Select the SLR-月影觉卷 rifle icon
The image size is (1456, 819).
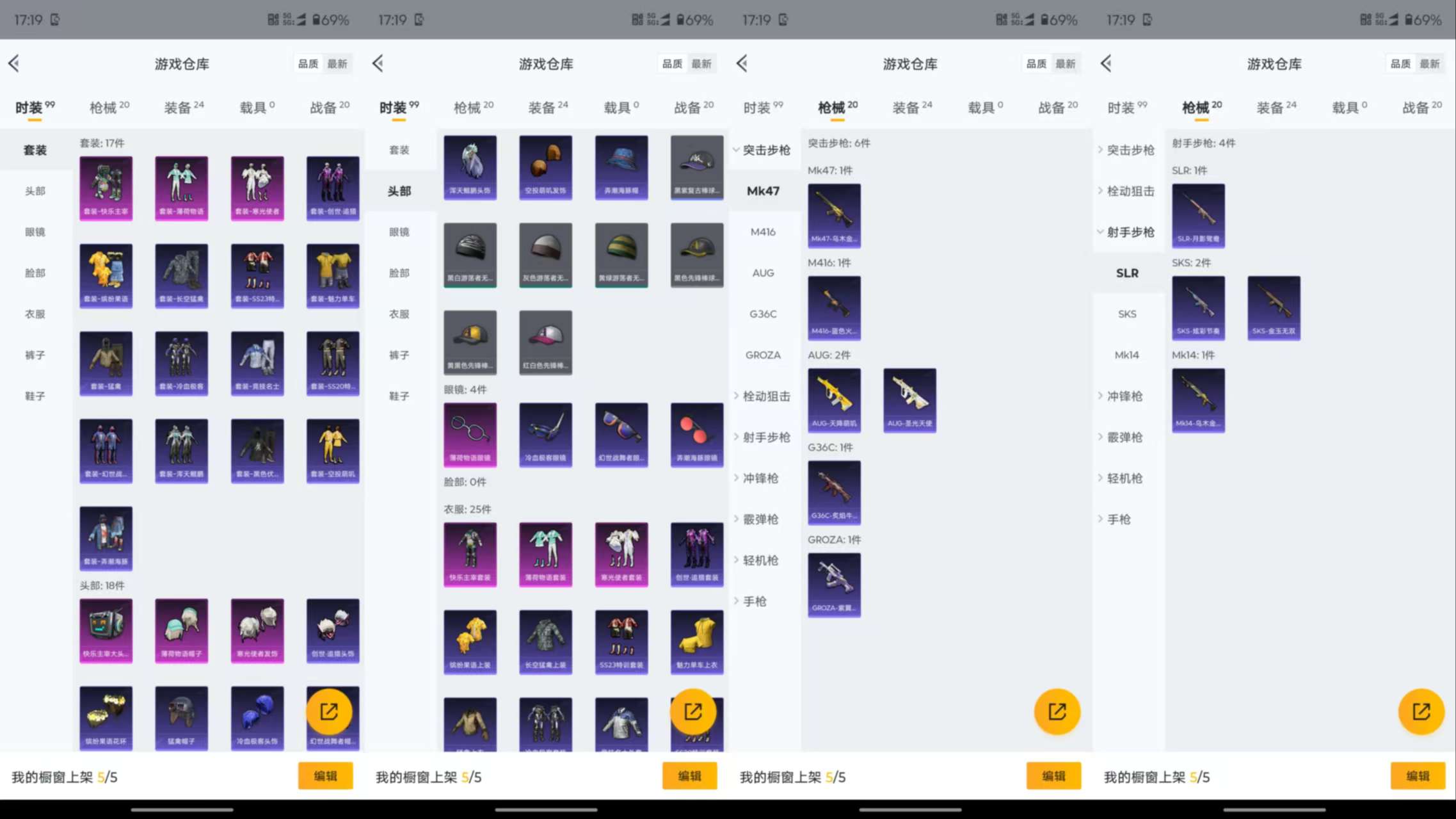tap(1198, 215)
